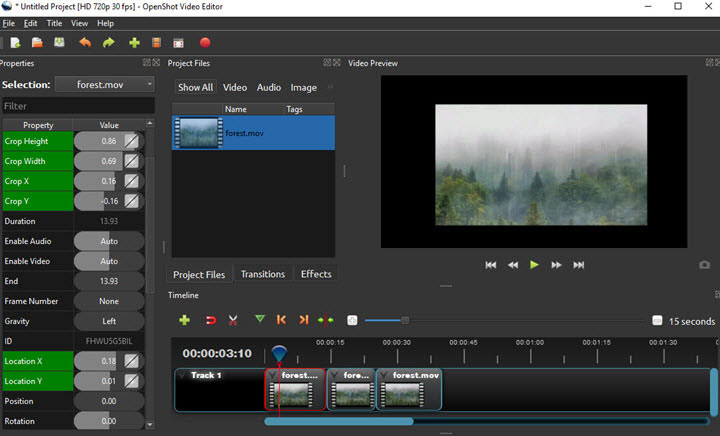The image size is (720, 436).
Task: Toggle the Location X keyframe curve icon
Action: click(x=131, y=361)
